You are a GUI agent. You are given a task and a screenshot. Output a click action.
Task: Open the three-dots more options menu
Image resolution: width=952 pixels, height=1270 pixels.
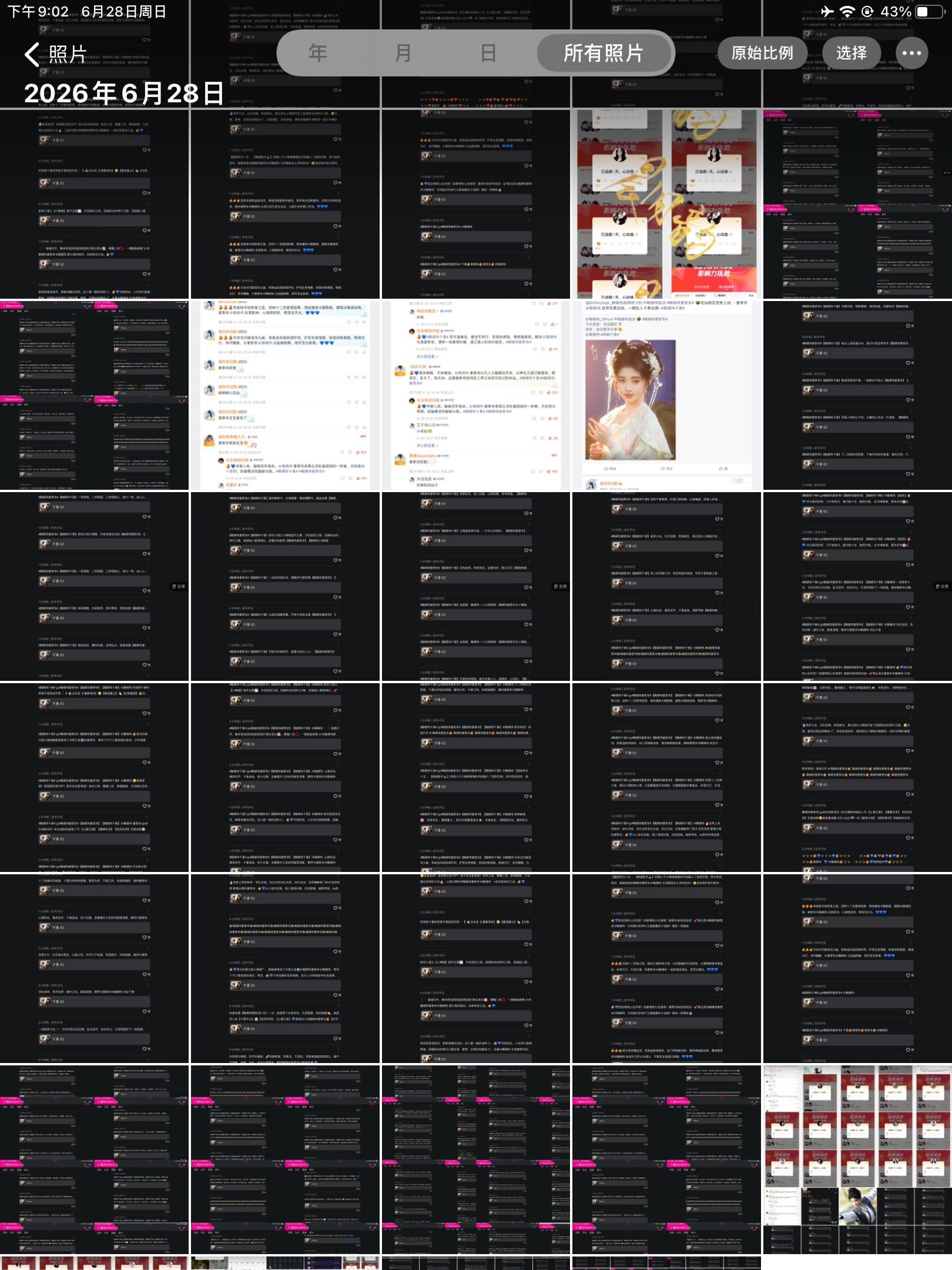(911, 54)
